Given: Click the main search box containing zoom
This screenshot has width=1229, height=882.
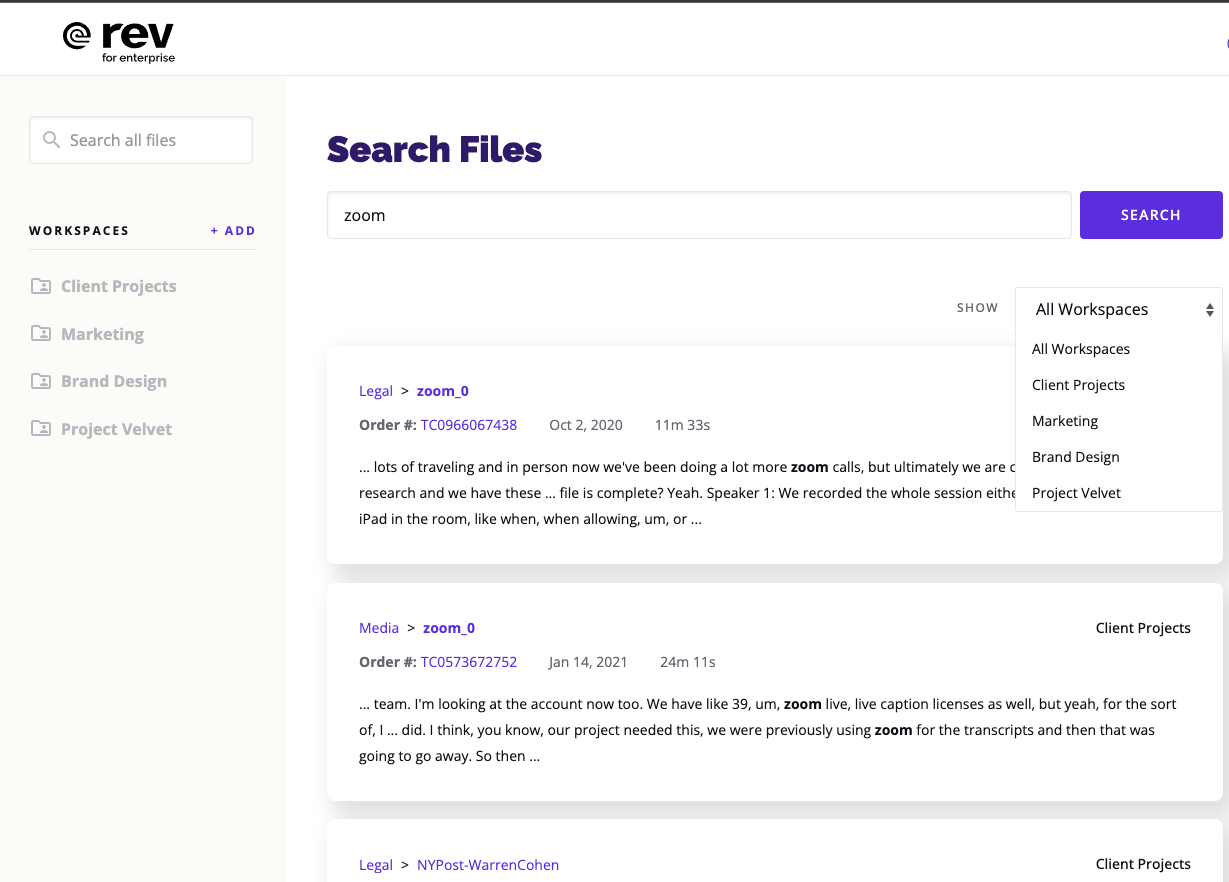Looking at the screenshot, I should 699,215.
